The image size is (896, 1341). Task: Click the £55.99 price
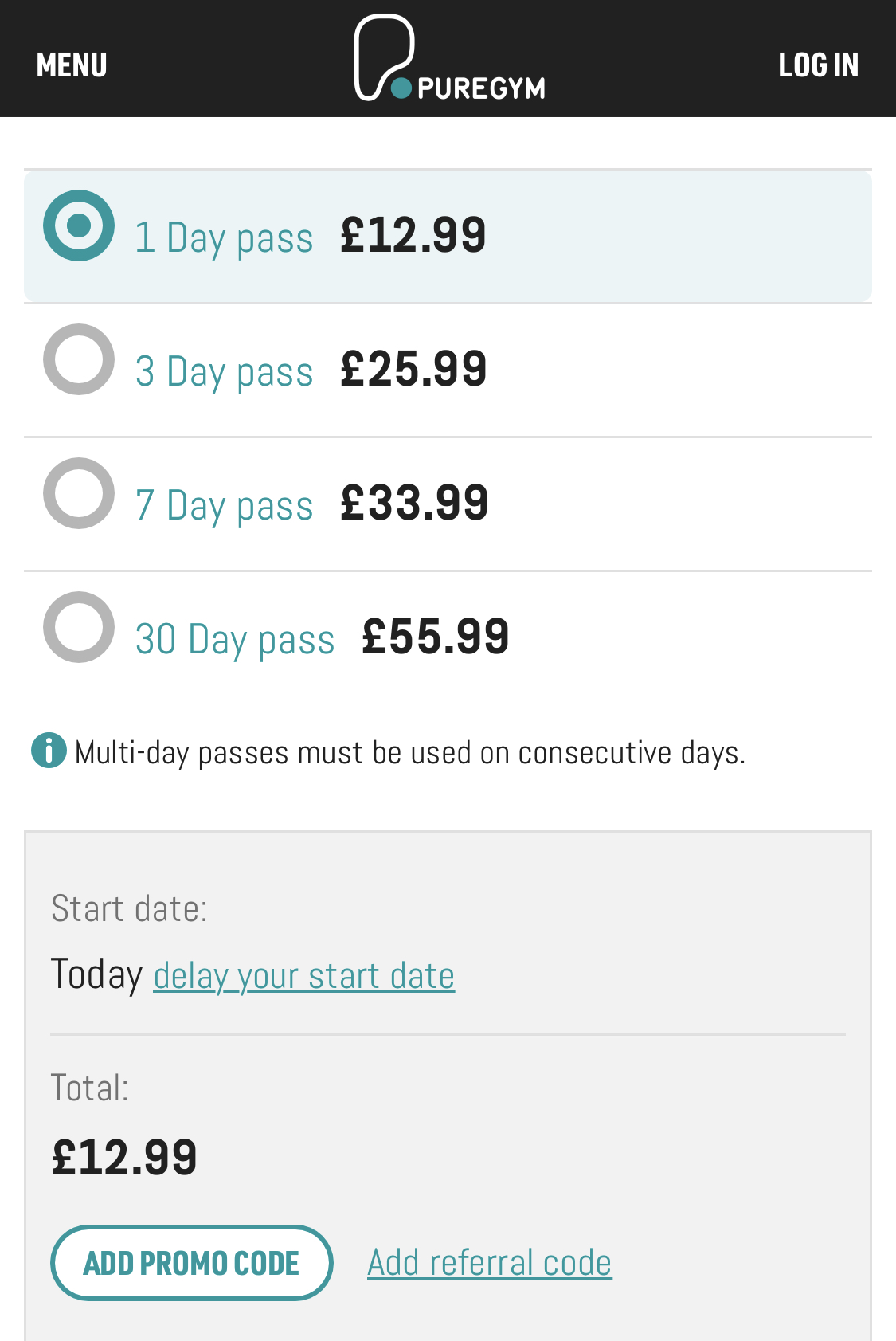pos(436,637)
